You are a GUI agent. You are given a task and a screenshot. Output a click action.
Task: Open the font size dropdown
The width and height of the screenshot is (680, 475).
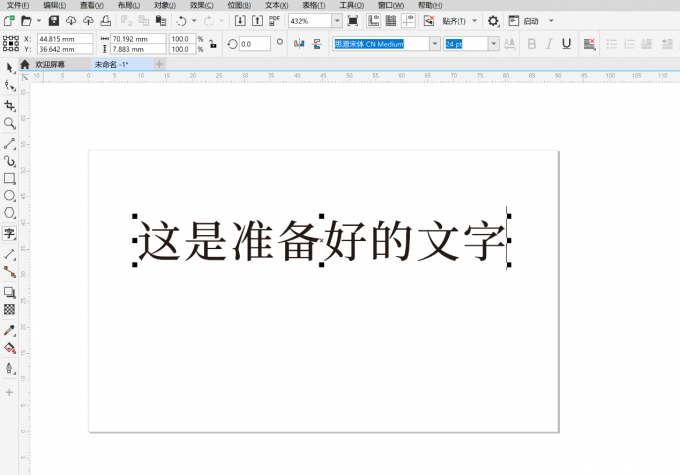pos(494,44)
